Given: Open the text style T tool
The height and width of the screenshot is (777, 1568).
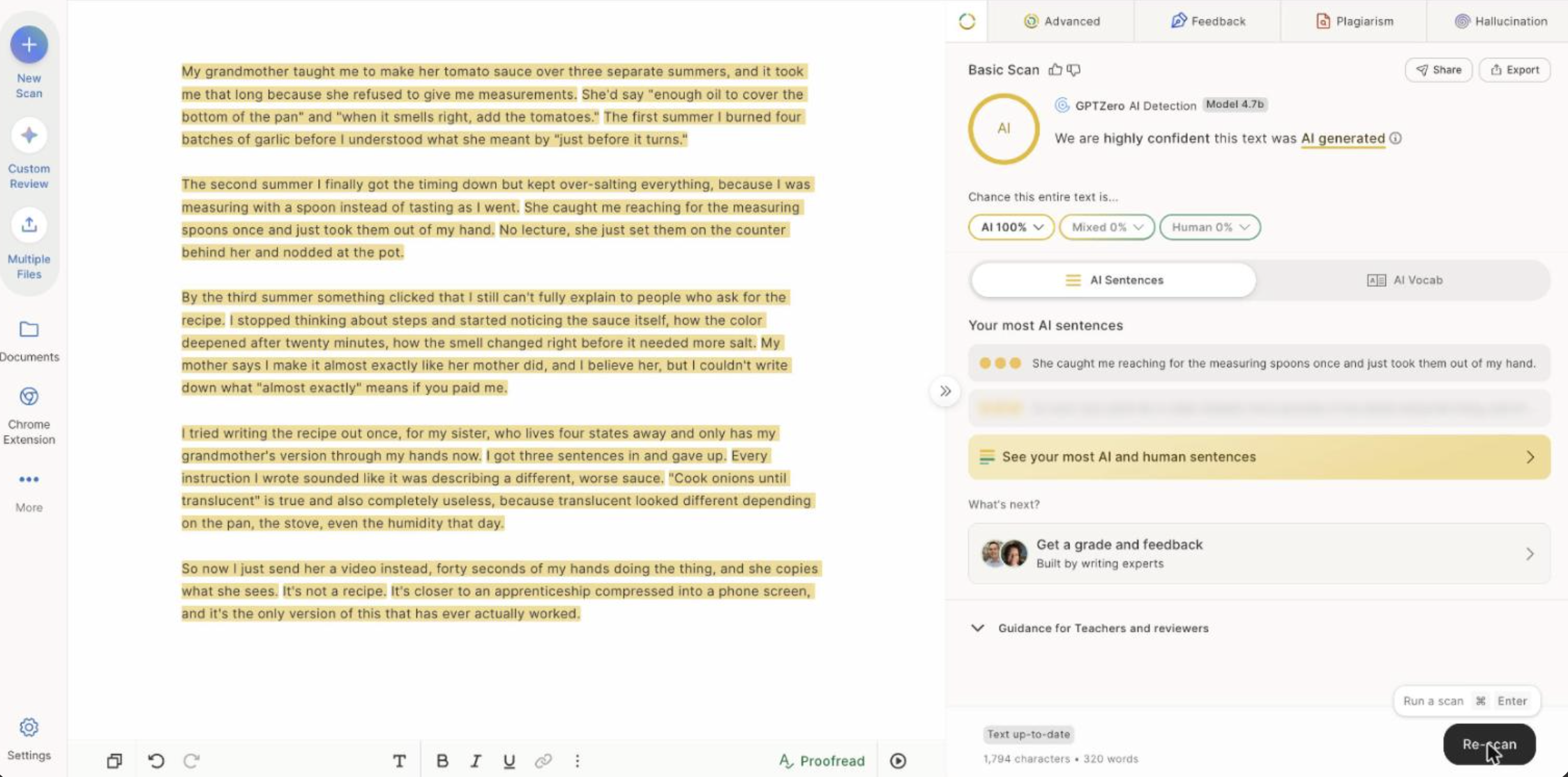Looking at the screenshot, I should (399, 761).
